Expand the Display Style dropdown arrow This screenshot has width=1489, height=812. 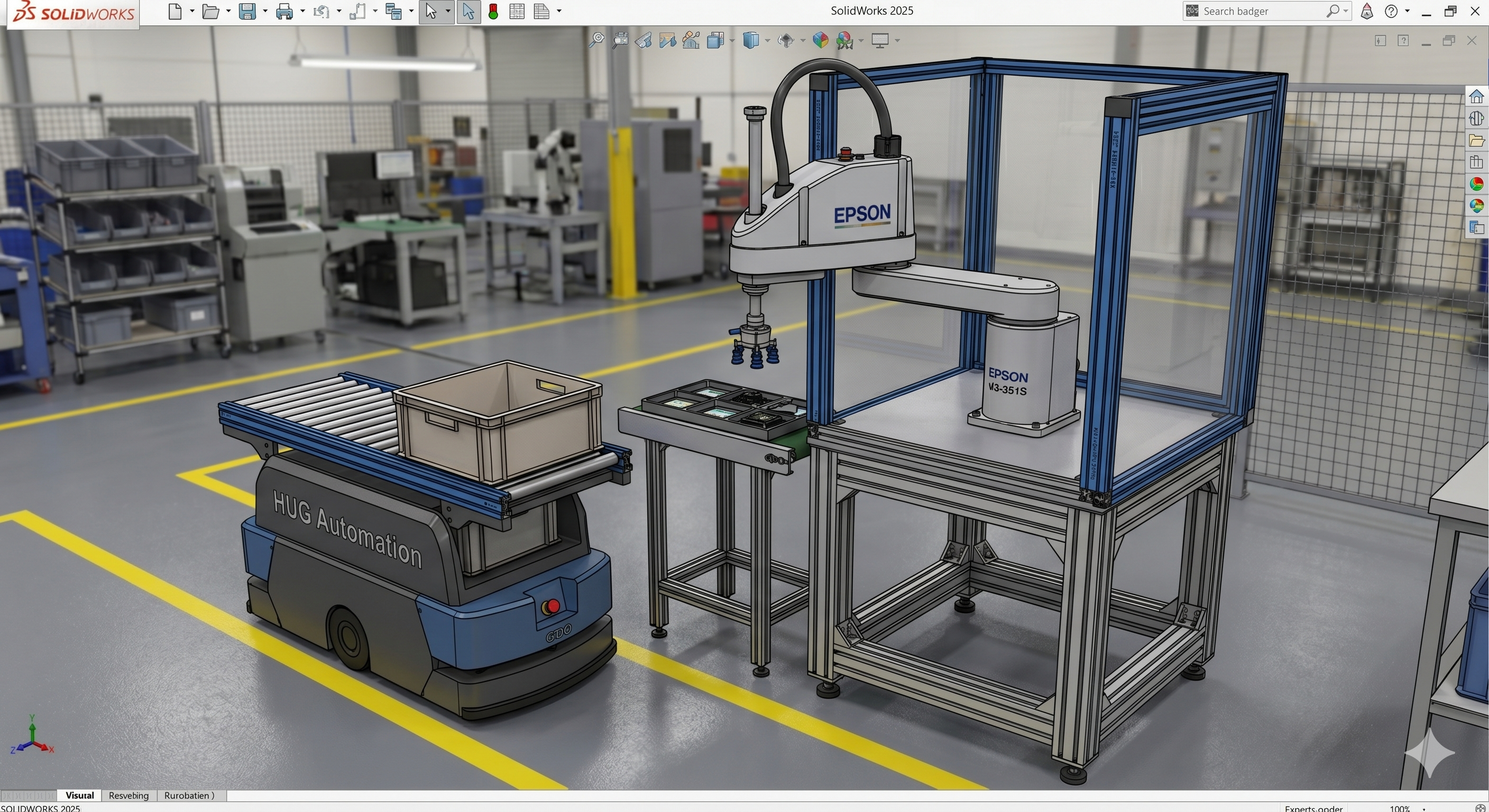coord(768,41)
